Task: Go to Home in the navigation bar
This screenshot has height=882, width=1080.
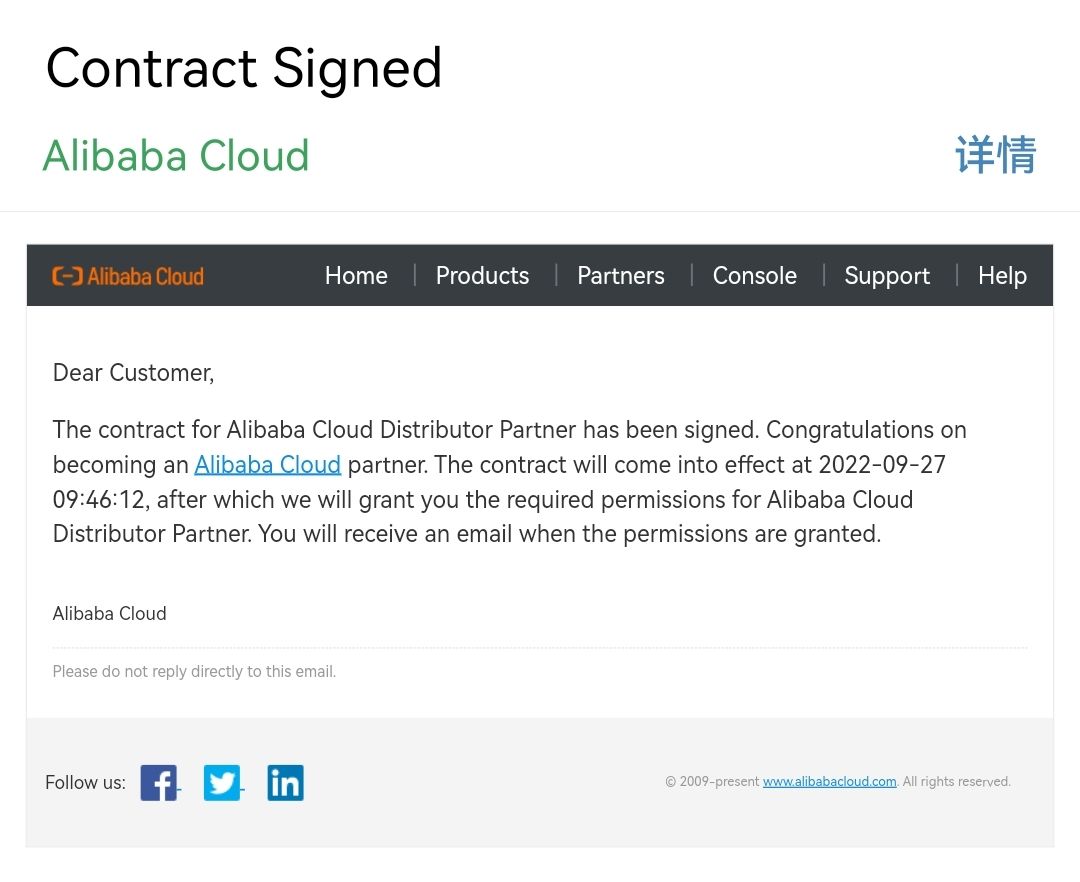Action: [356, 276]
